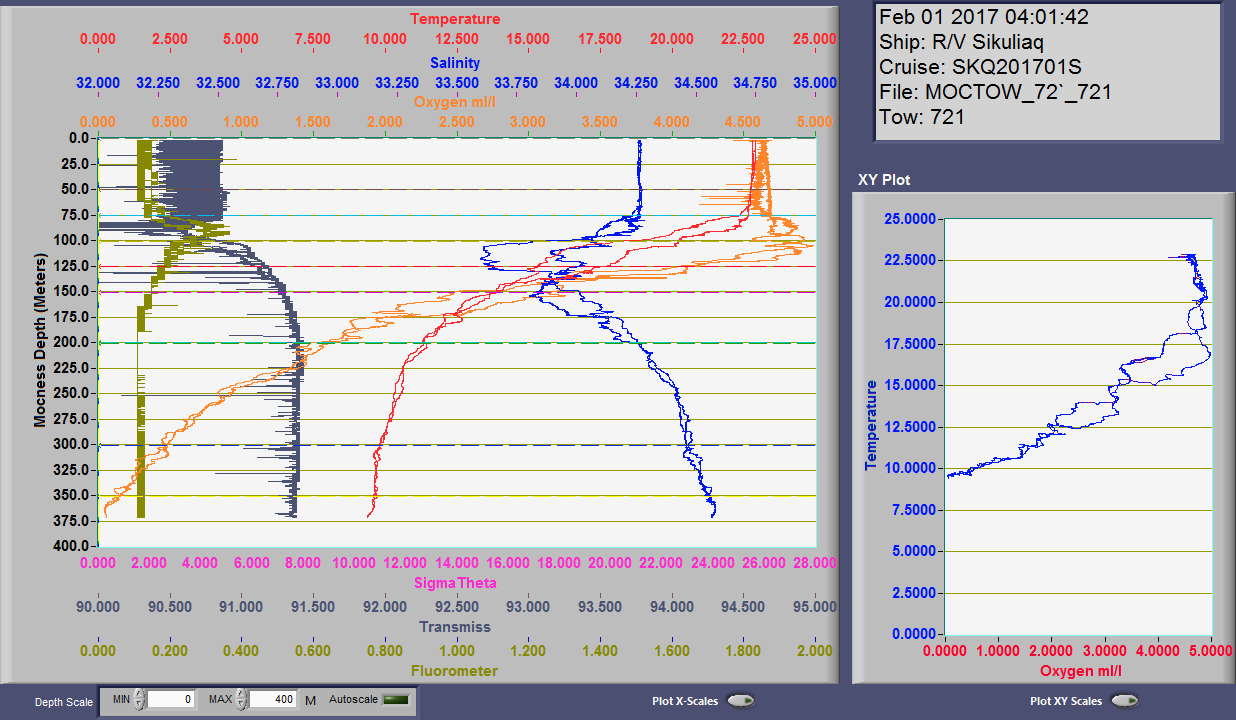This screenshot has height=720, width=1236.
Task: Click 35.000 on the blue Salinity scale
Action: 815,82
